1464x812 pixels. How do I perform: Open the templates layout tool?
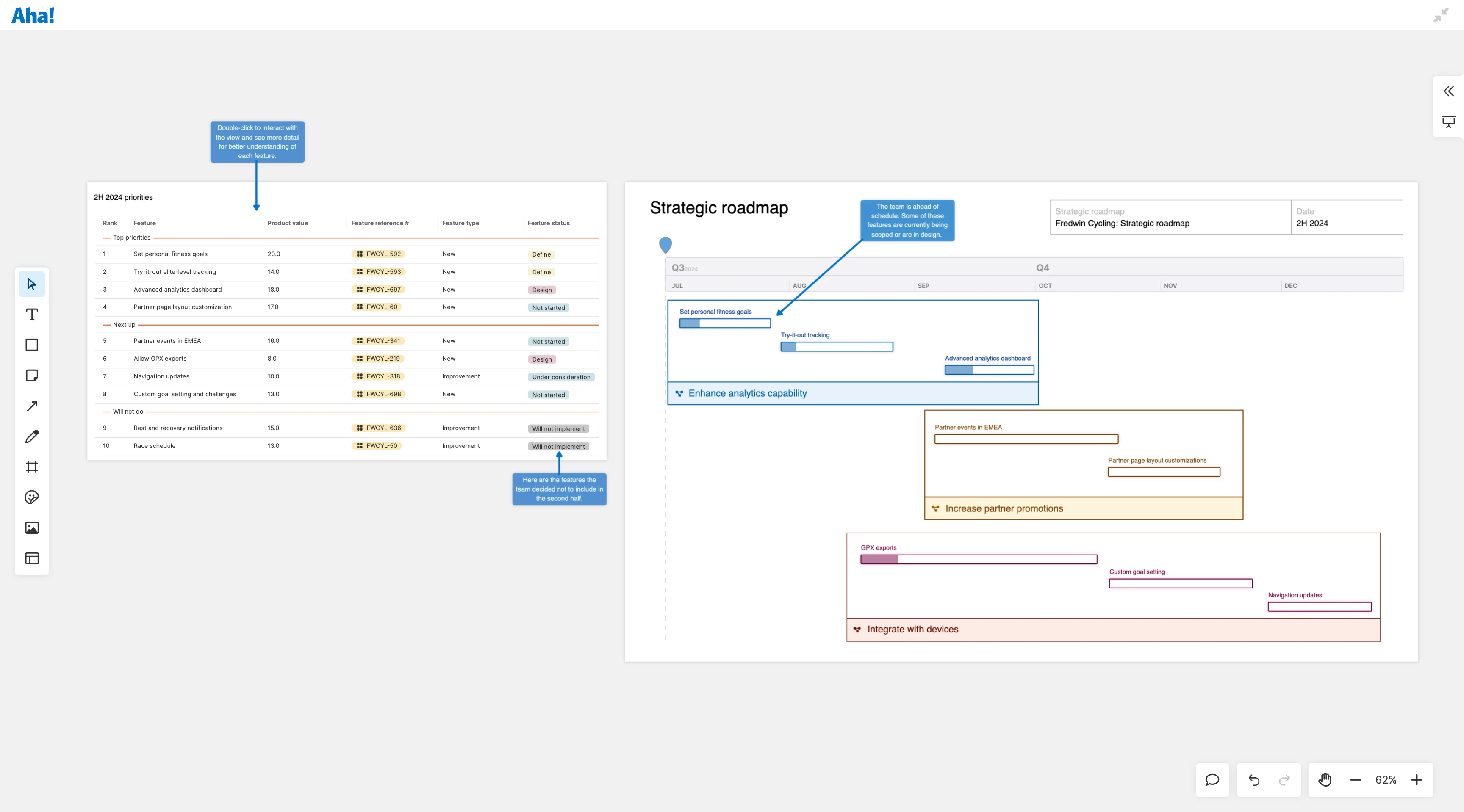(x=32, y=558)
